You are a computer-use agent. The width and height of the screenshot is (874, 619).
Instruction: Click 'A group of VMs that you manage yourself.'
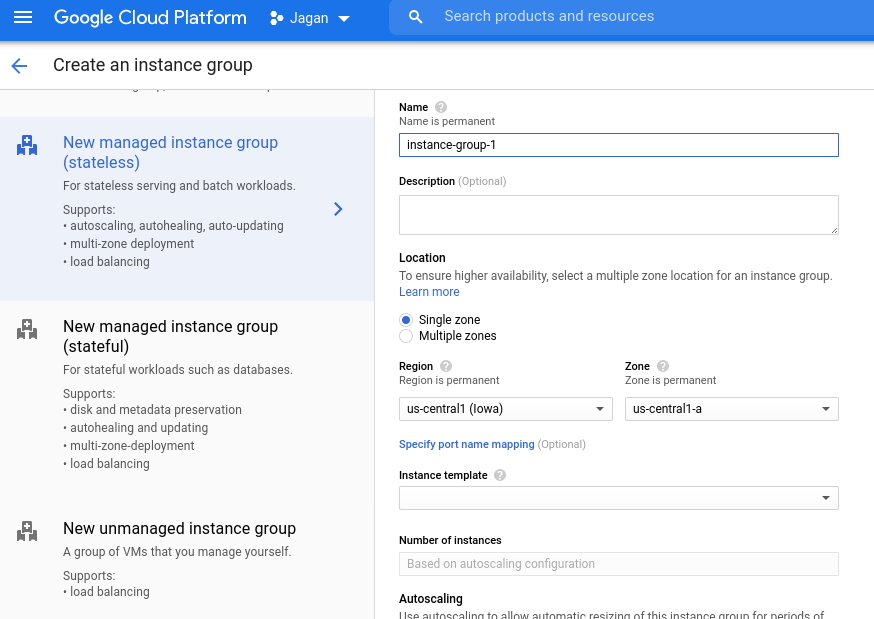(x=177, y=552)
